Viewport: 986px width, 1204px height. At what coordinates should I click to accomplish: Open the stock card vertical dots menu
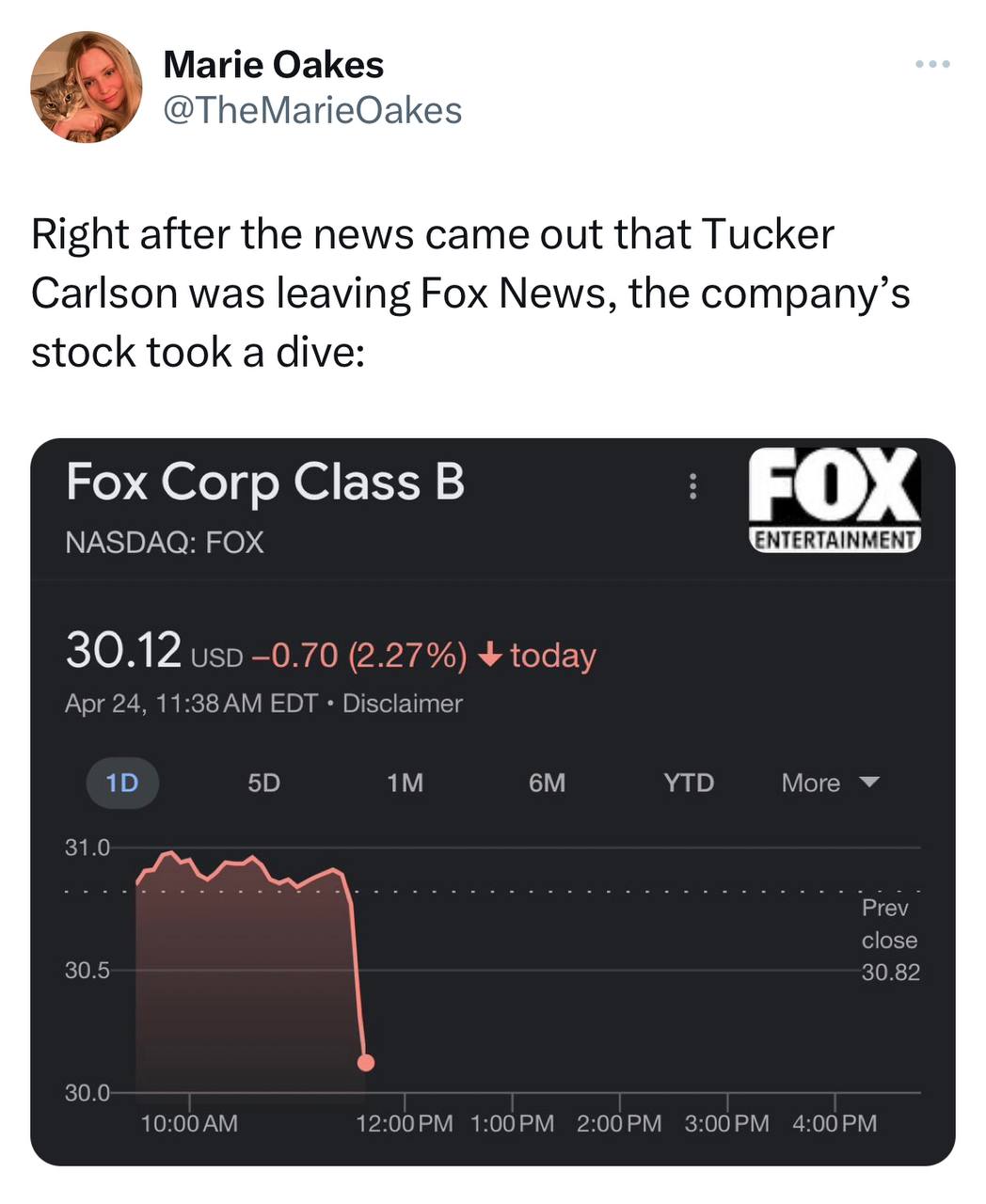pyautogui.click(x=692, y=486)
